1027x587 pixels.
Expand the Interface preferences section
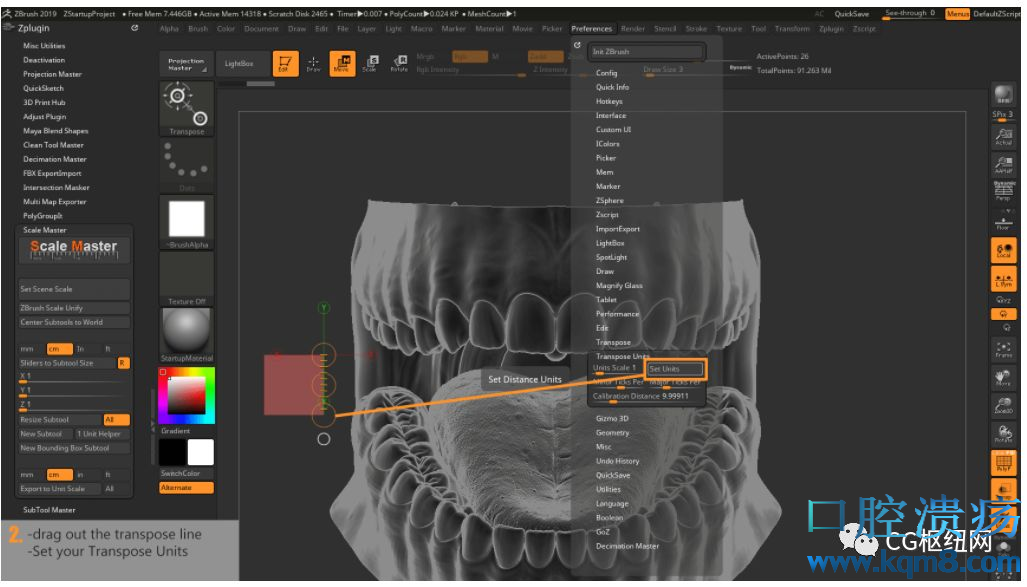(x=611, y=115)
